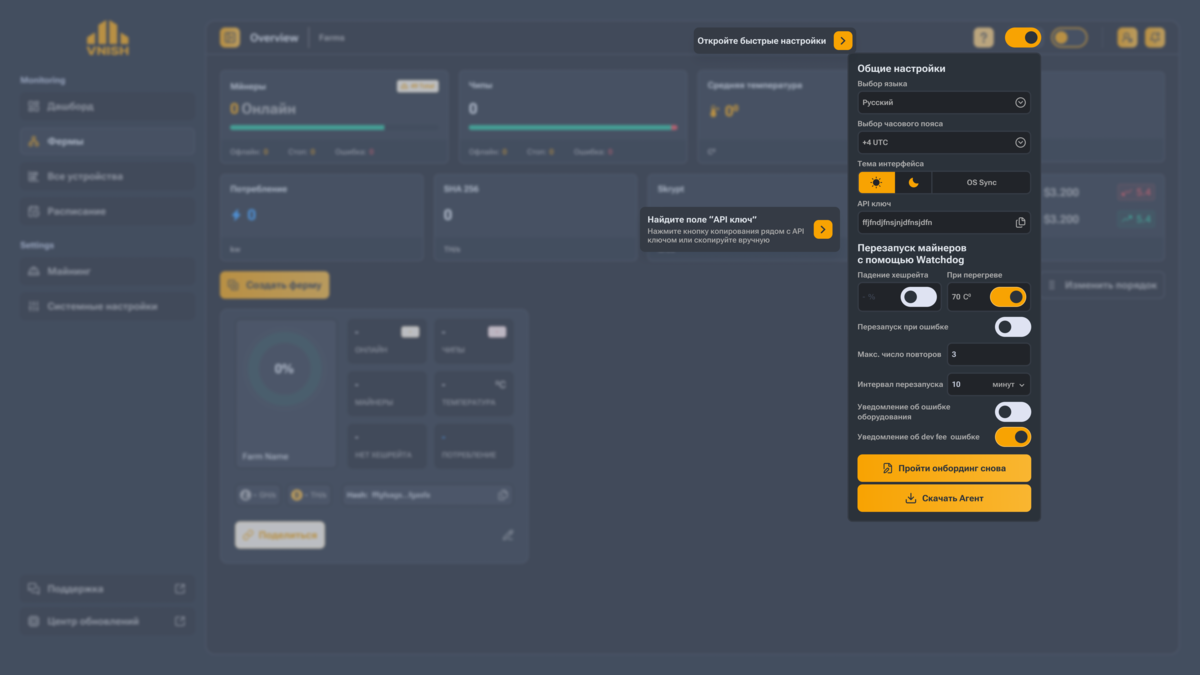Screen dimensions: 1200x675
Task: Click the arrow next to "Откройте быстрые настройки"
Action: [843, 41]
